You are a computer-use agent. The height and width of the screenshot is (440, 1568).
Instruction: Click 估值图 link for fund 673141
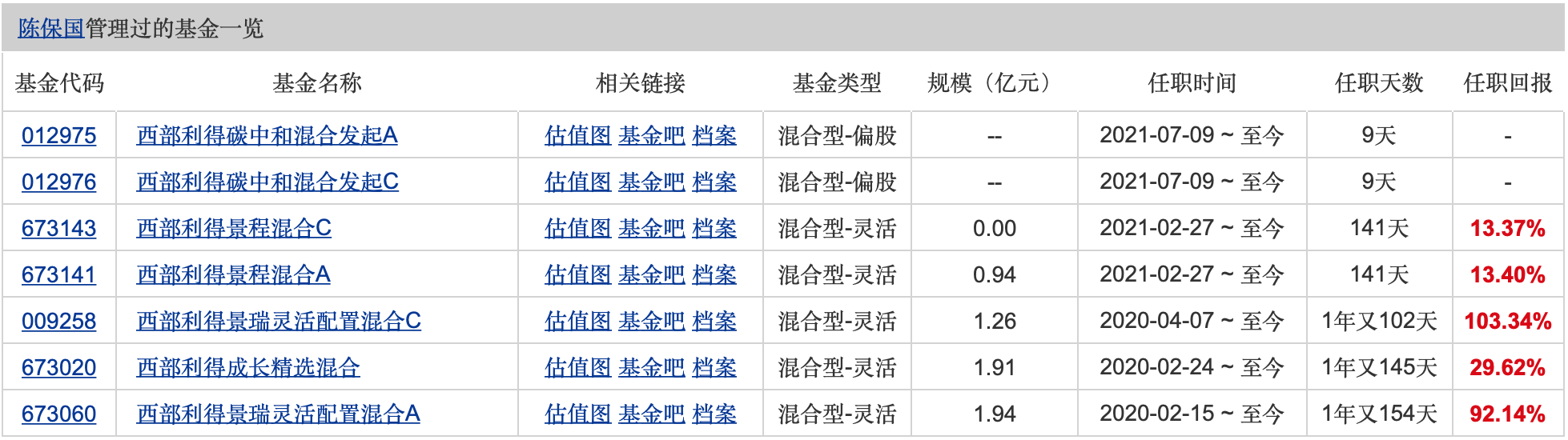coord(578,274)
